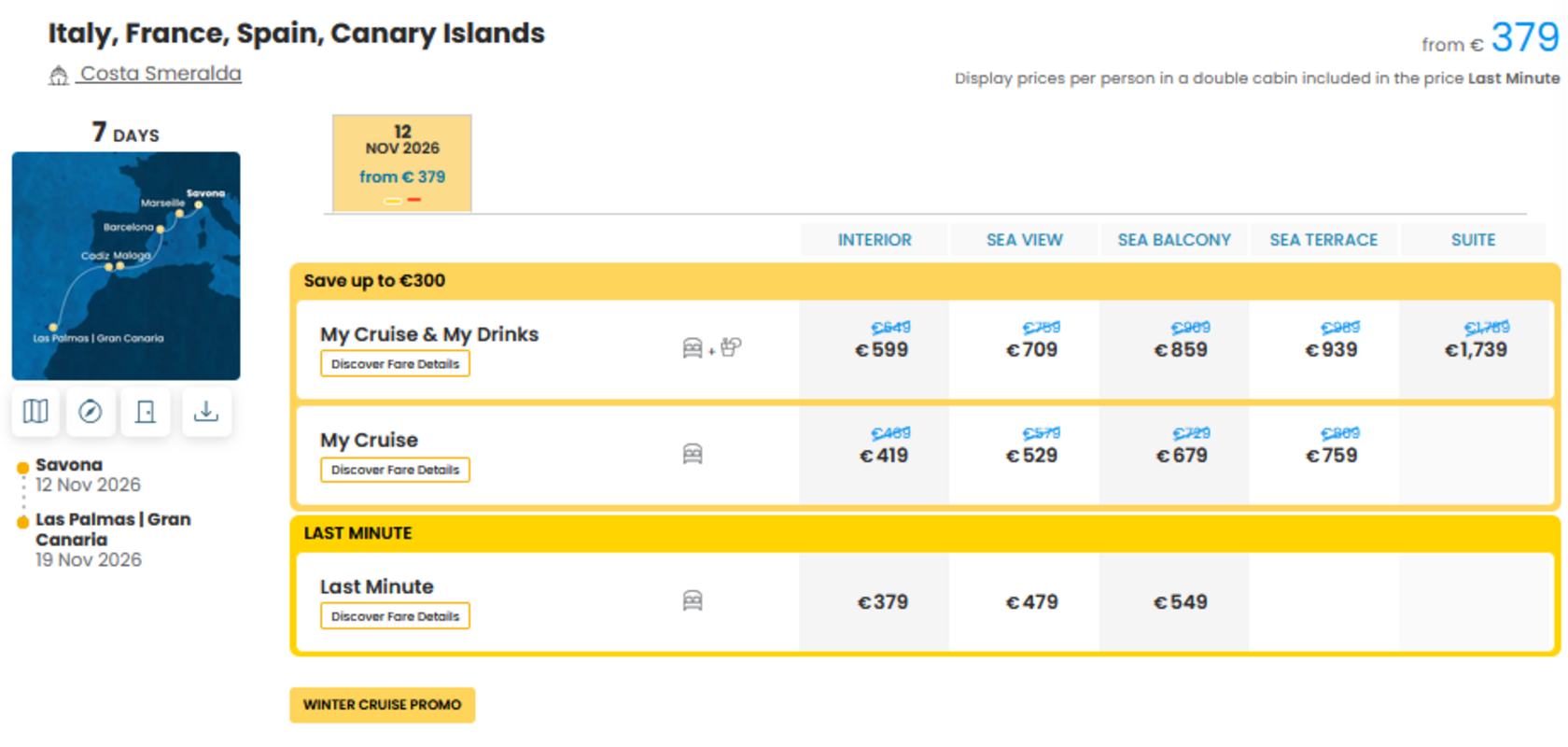Discover Fare Details for Last Minute fare
This screenshot has width=1568, height=747.
tap(395, 616)
